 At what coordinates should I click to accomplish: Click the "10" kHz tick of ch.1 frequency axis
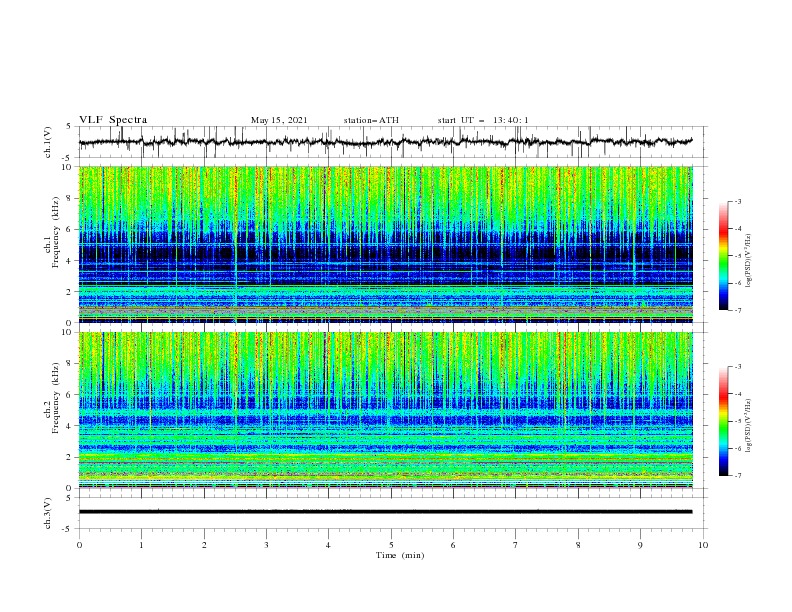(69, 167)
